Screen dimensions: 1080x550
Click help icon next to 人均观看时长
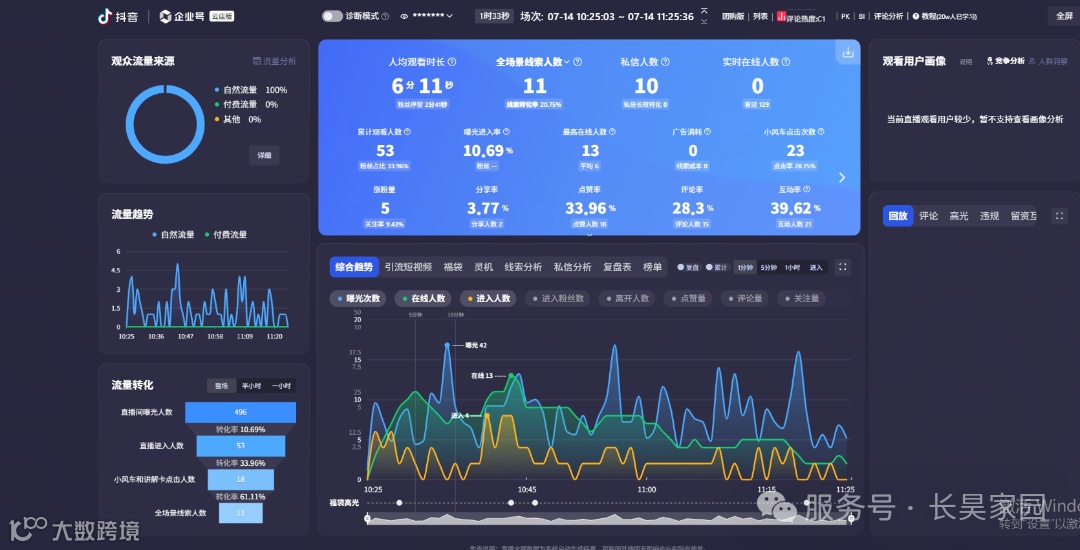[x=452, y=62]
